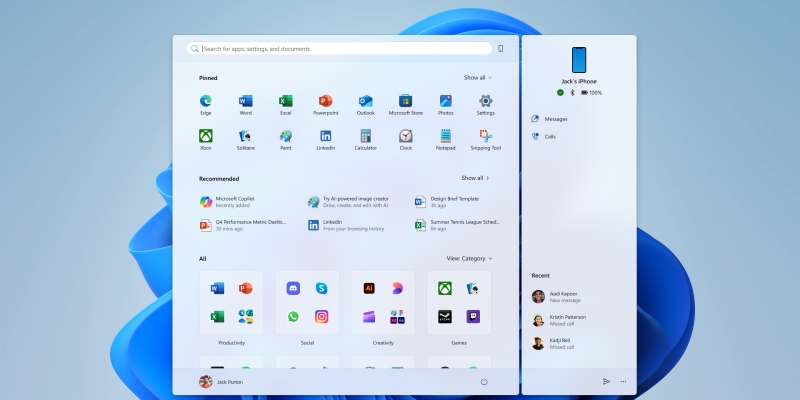The image size is (800, 400).
Task: Click the Bluetooth status icon
Action: pyautogui.click(x=572, y=92)
